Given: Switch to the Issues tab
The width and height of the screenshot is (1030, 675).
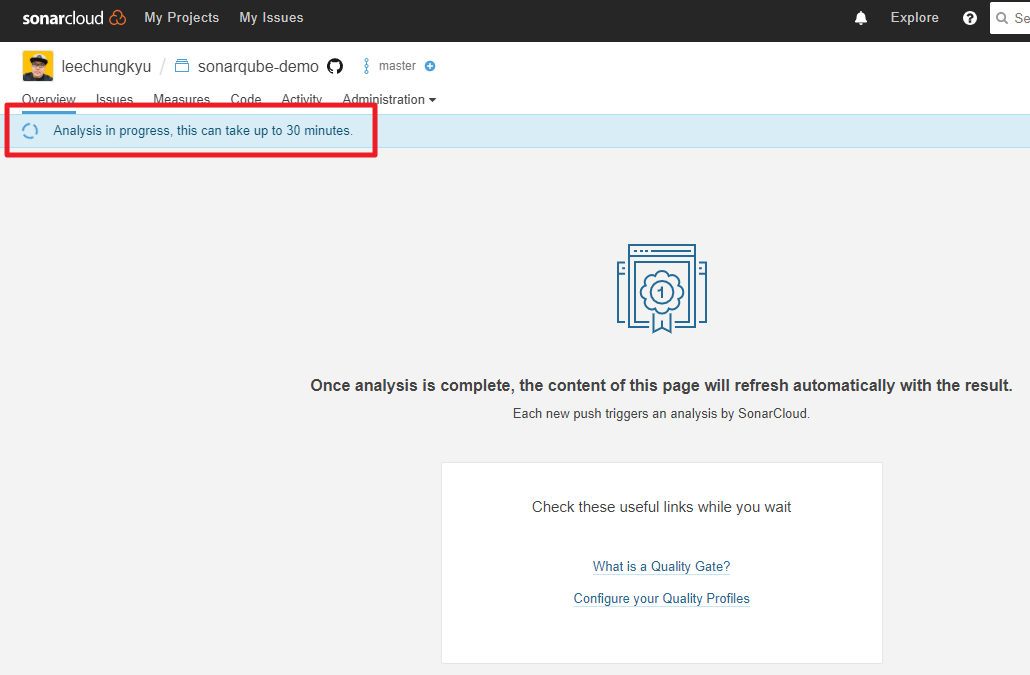Looking at the screenshot, I should [114, 100].
